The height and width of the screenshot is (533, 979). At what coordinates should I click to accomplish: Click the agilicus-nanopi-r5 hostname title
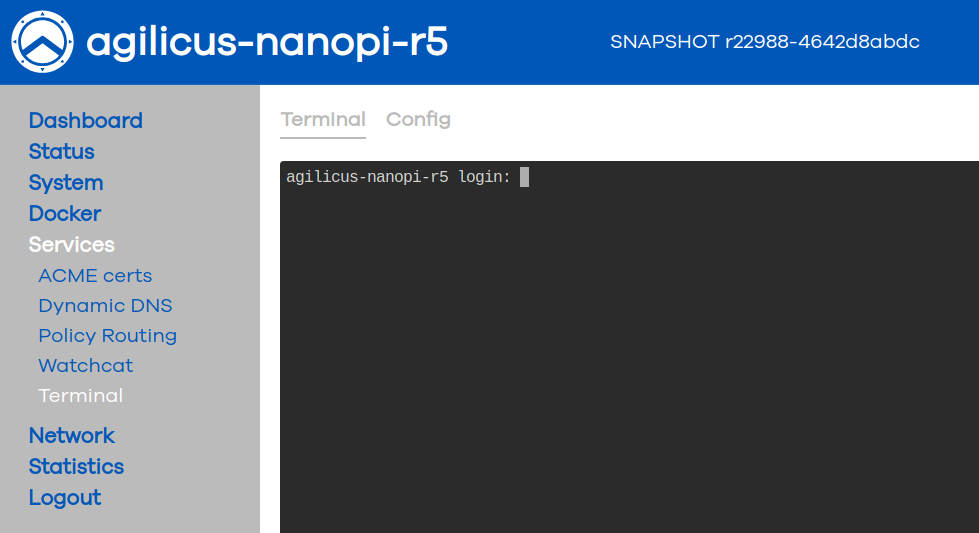(x=267, y=42)
